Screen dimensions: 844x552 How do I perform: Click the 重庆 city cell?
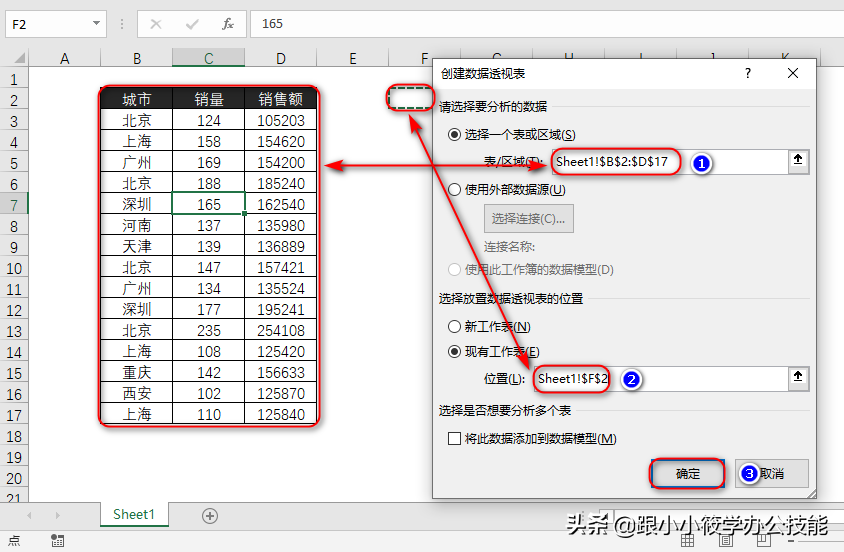pyautogui.click(x=137, y=372)
